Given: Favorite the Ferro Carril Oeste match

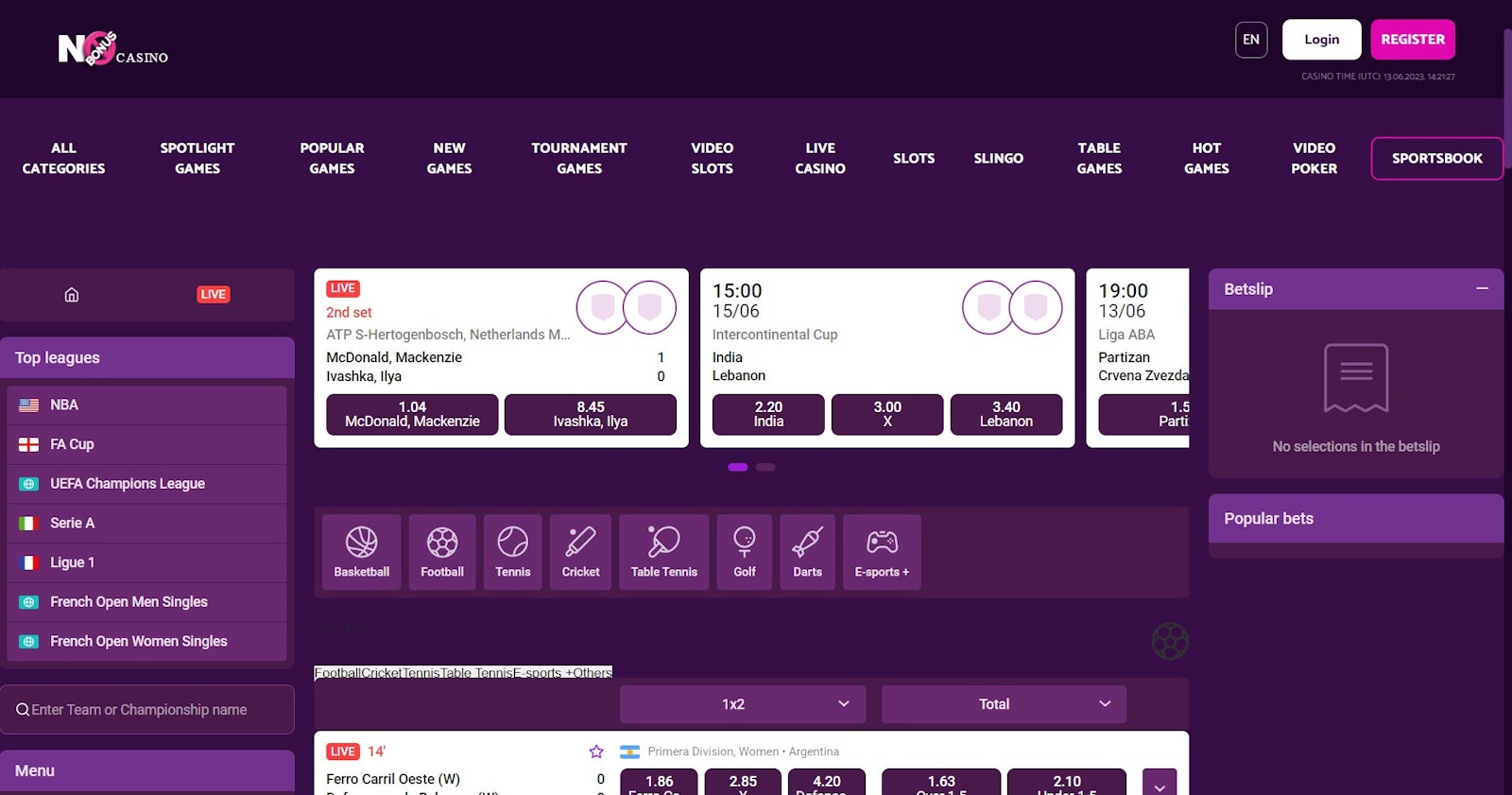Looking at the screenshot, I should pos(596,752).
